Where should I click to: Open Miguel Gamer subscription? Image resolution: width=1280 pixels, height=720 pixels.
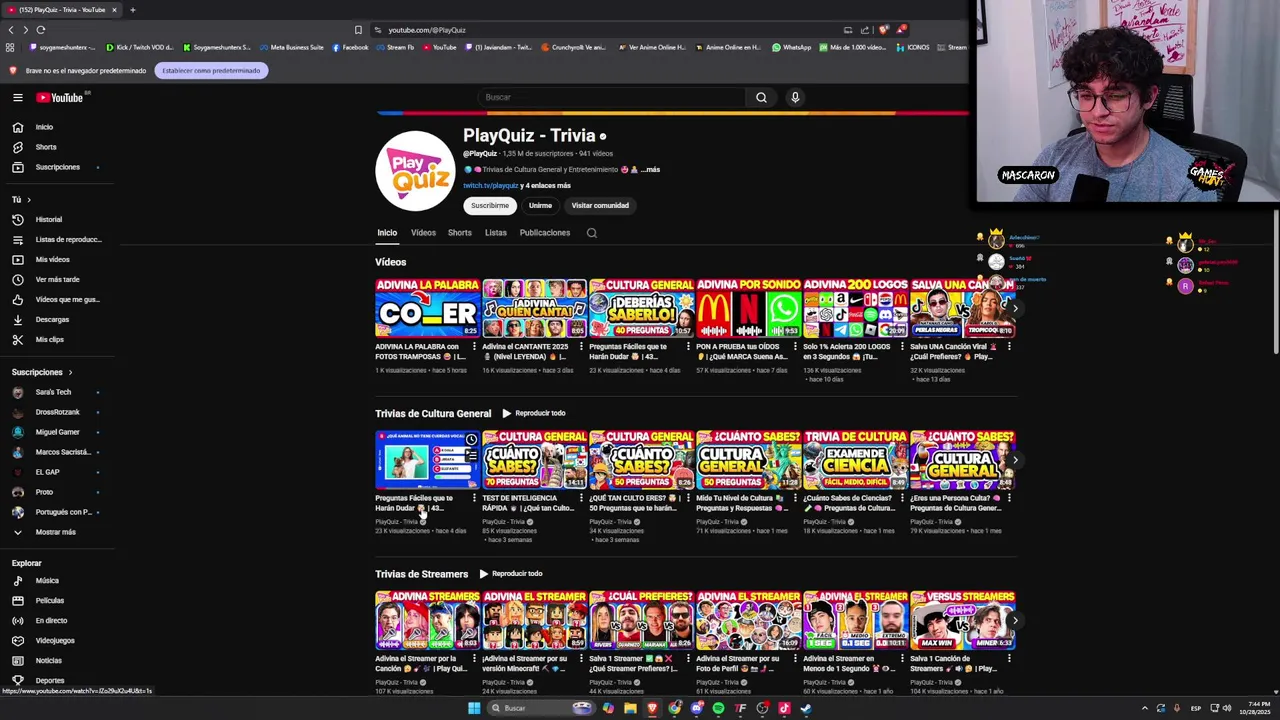tap(57, 432)
